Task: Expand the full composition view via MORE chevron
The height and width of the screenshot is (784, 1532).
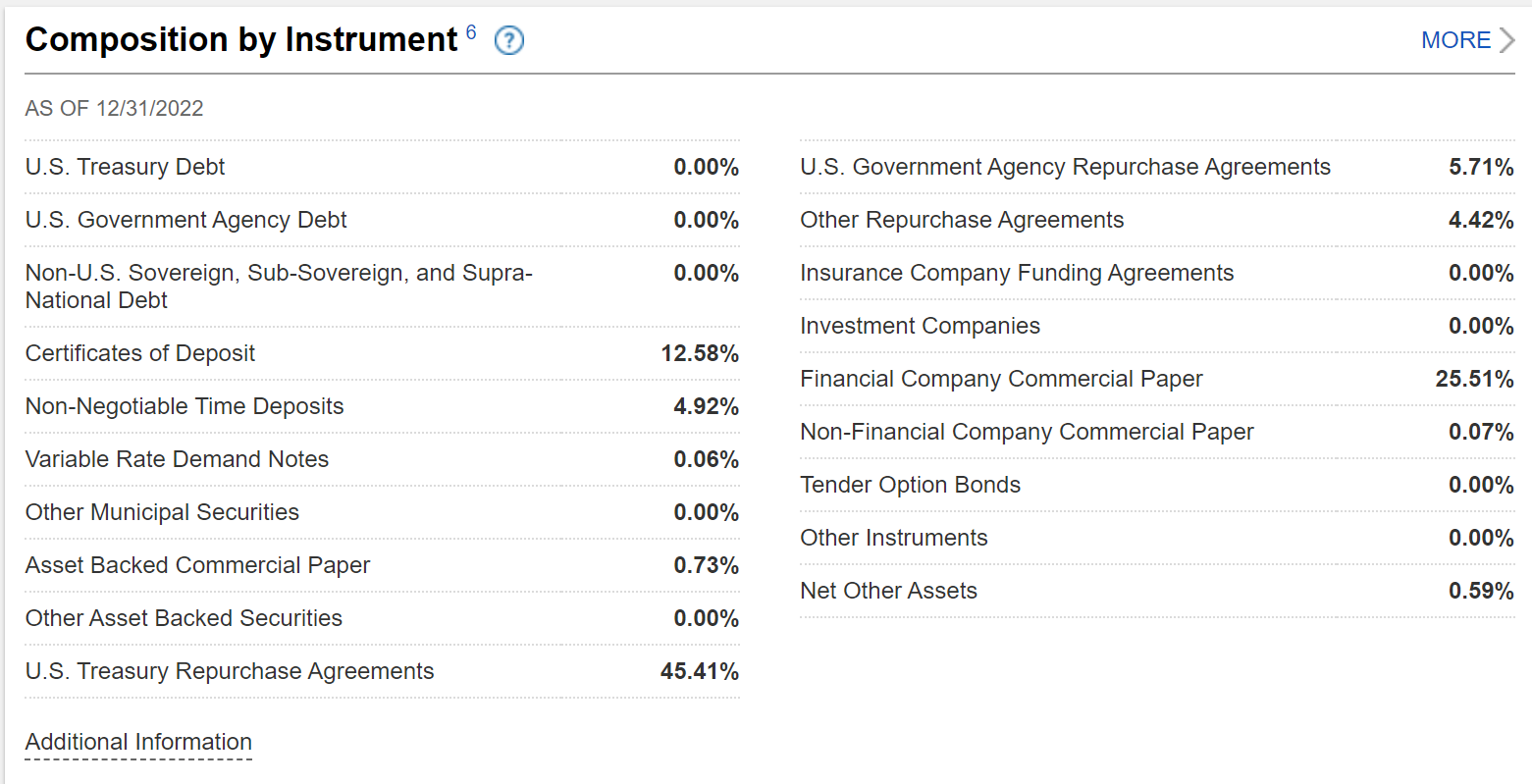Action: 1508,40
